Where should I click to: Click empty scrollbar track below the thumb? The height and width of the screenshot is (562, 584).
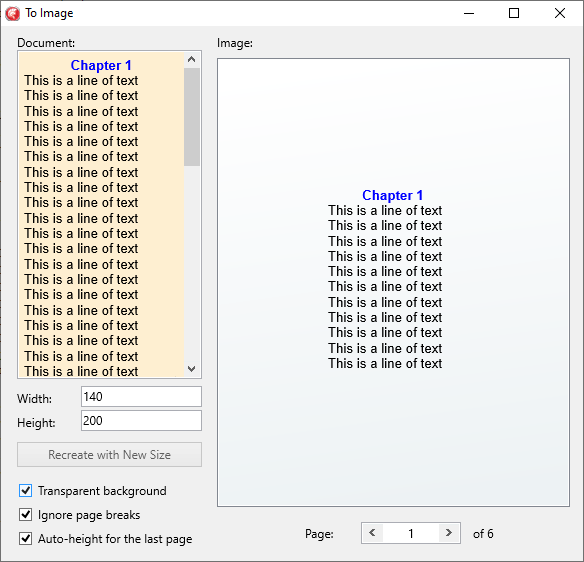[192, 263]
